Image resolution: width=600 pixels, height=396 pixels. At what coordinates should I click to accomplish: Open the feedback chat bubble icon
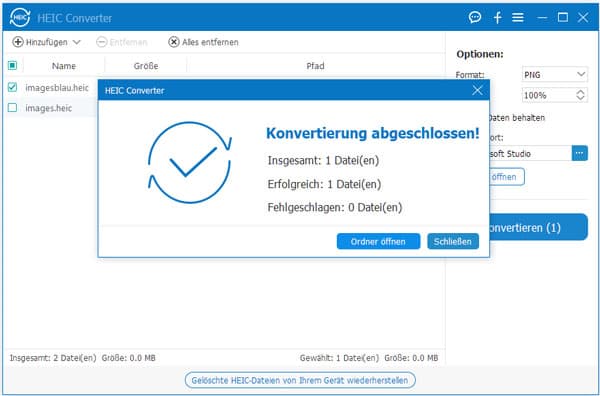click(x=475, y=17)
